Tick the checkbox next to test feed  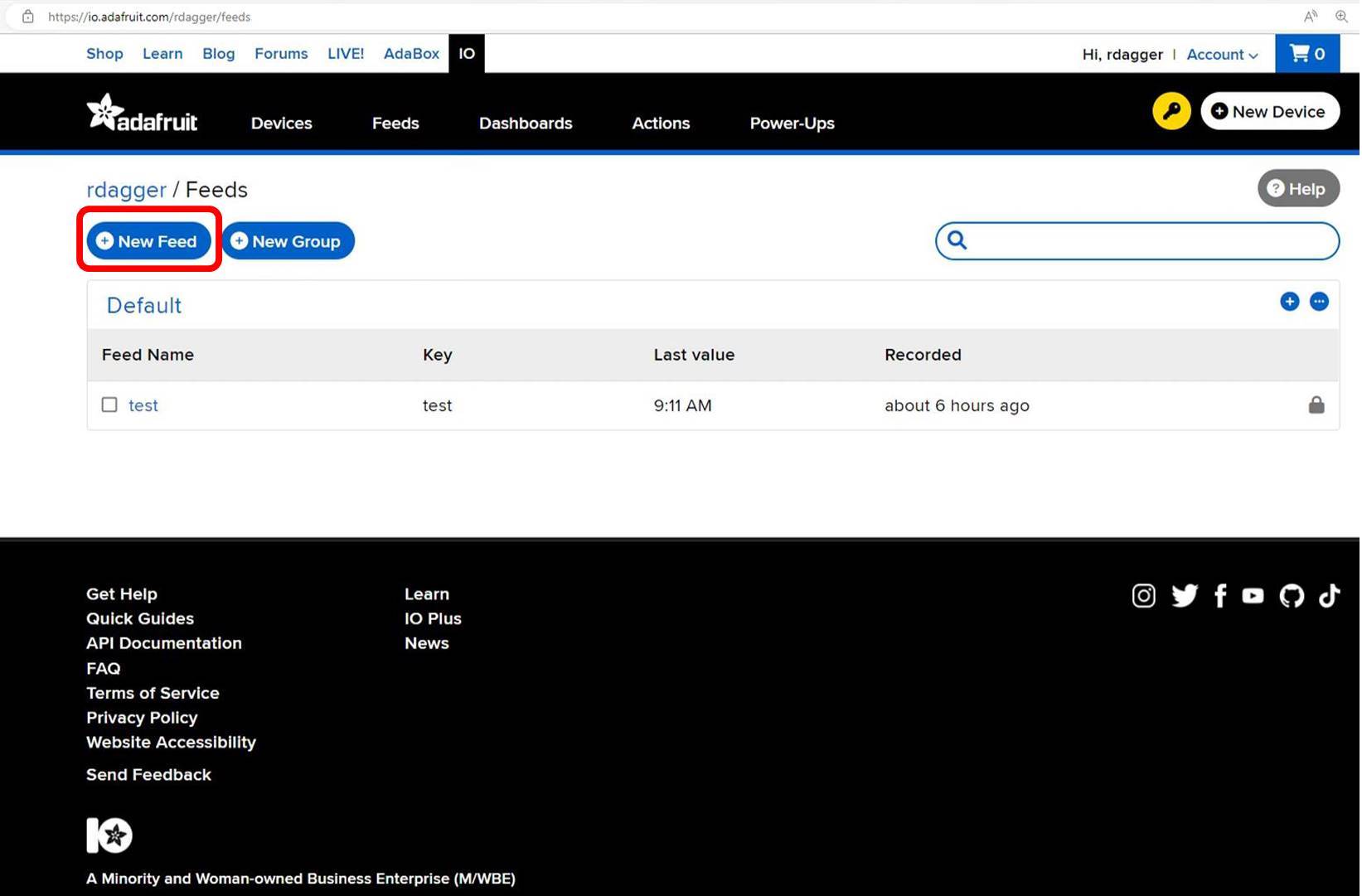(109, 405)
